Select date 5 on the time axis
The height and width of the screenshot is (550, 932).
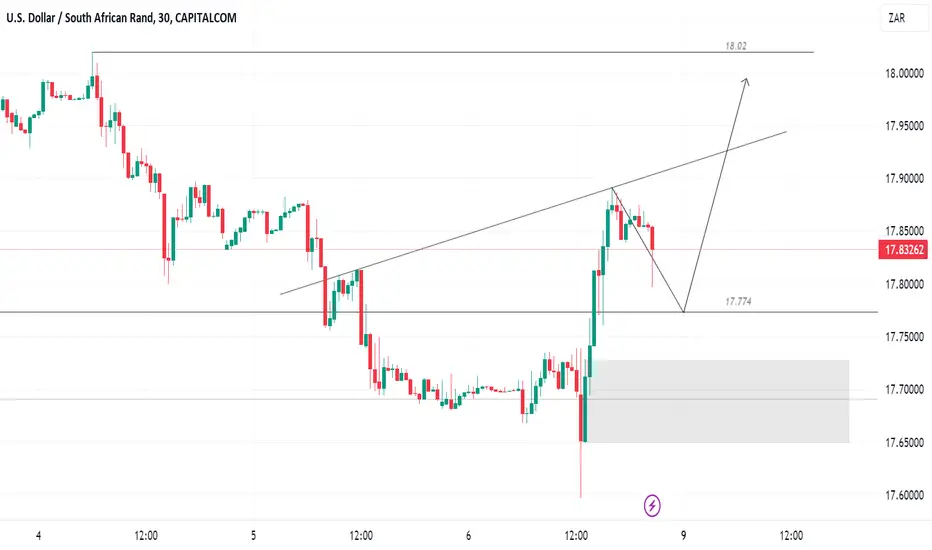coord(253,536)
